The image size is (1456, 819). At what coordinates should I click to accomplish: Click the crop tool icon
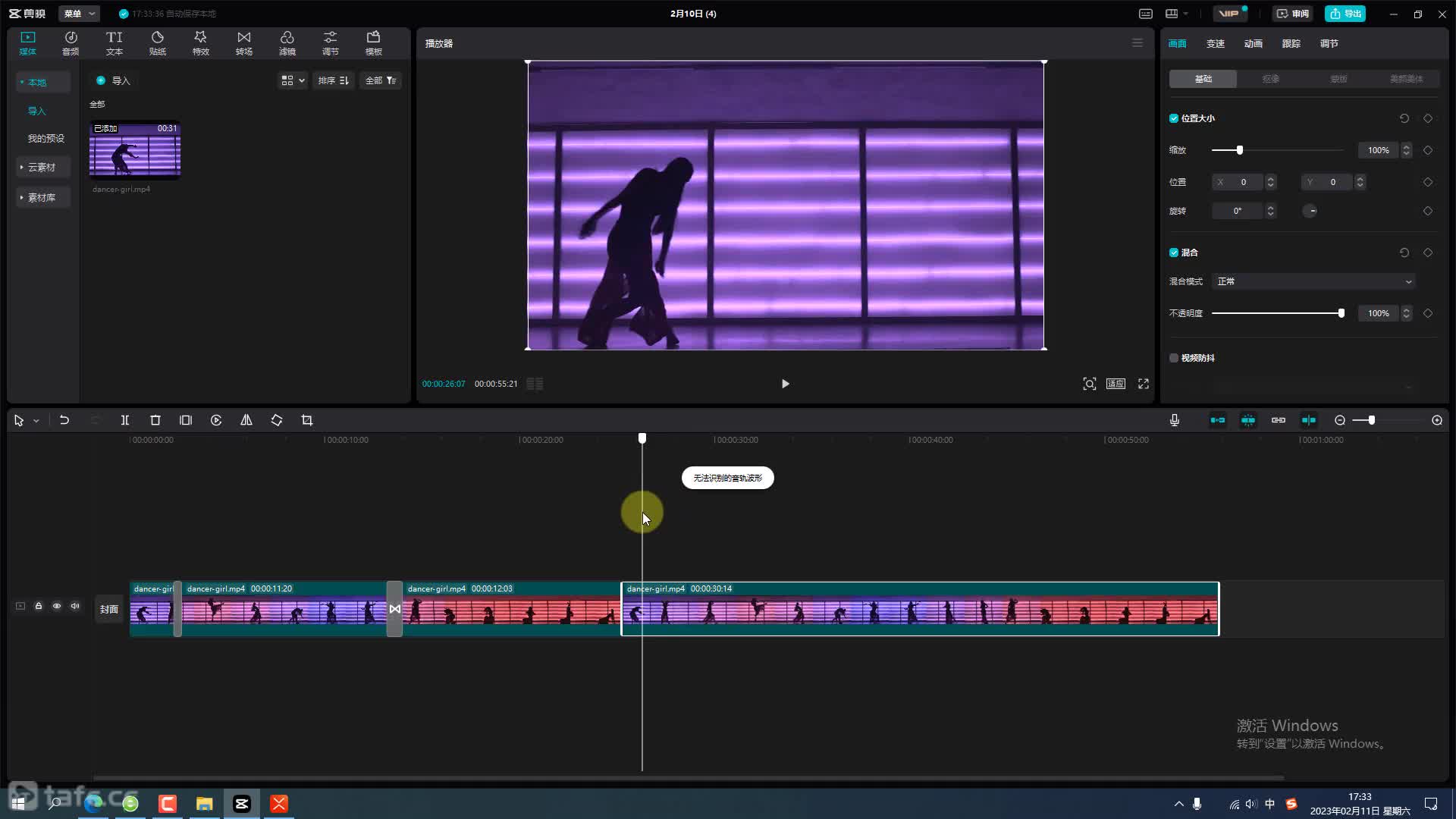307,420
